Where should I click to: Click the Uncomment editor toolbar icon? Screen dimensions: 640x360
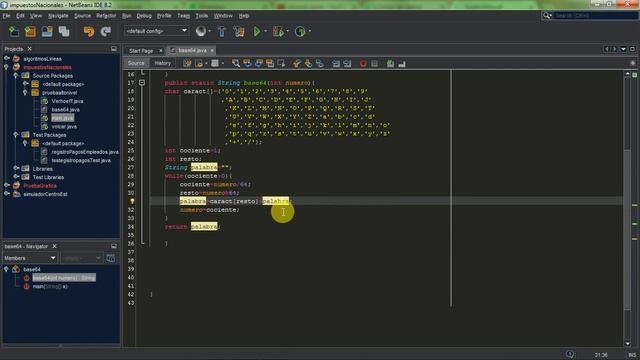tap(402, 63)
